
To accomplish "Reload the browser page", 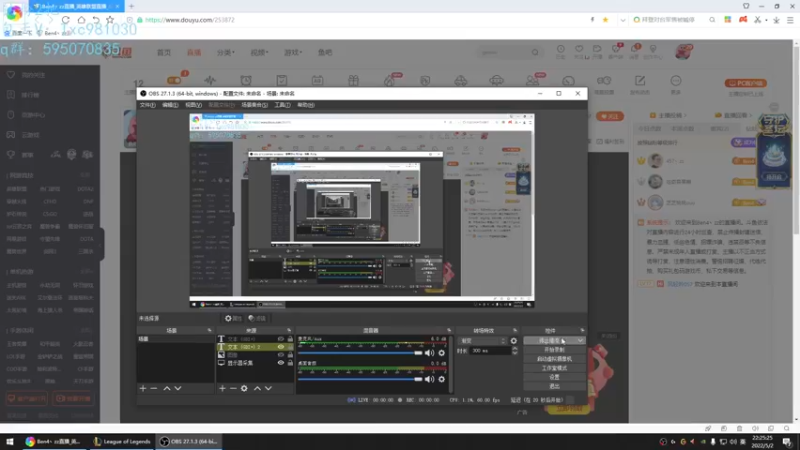I will coord(66,20).
